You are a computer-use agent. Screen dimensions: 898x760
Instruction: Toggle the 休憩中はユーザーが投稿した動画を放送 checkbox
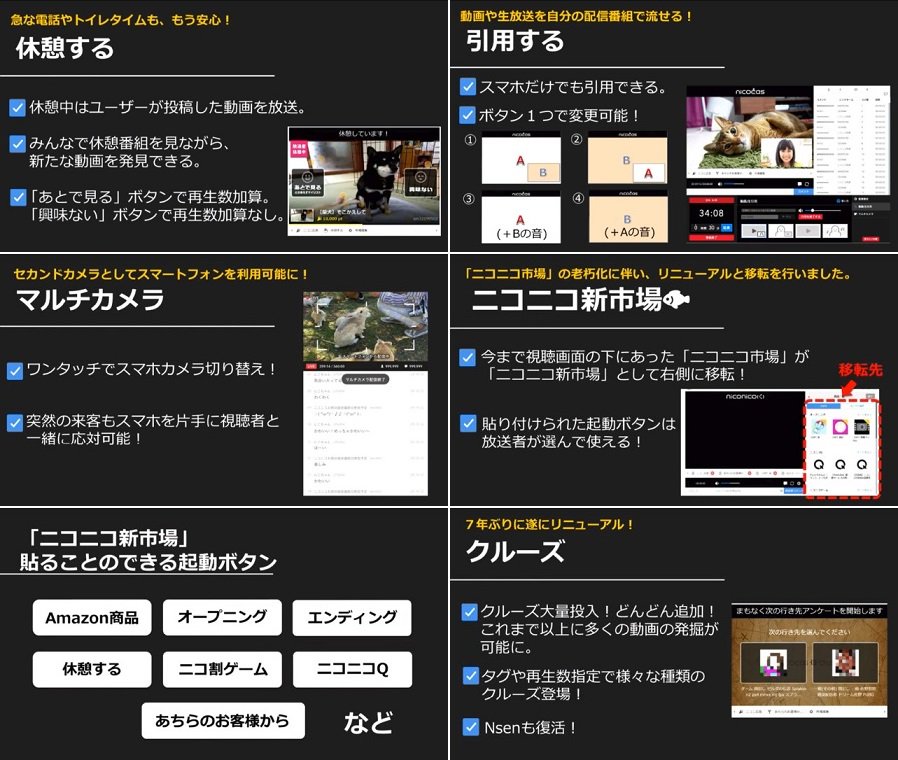tap(18, 108)
